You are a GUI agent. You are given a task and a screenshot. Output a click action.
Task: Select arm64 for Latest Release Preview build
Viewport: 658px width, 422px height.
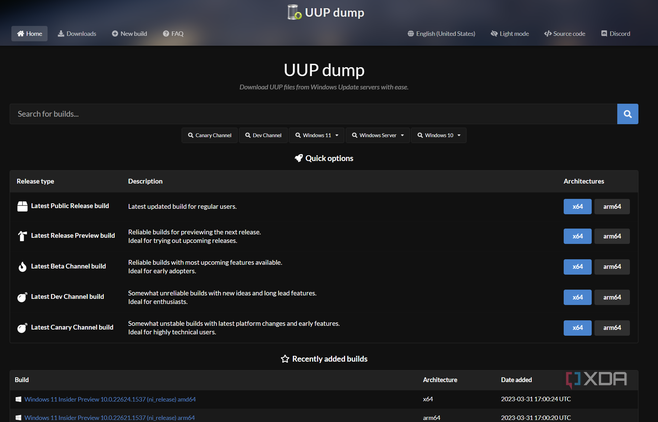pos(612,236)
